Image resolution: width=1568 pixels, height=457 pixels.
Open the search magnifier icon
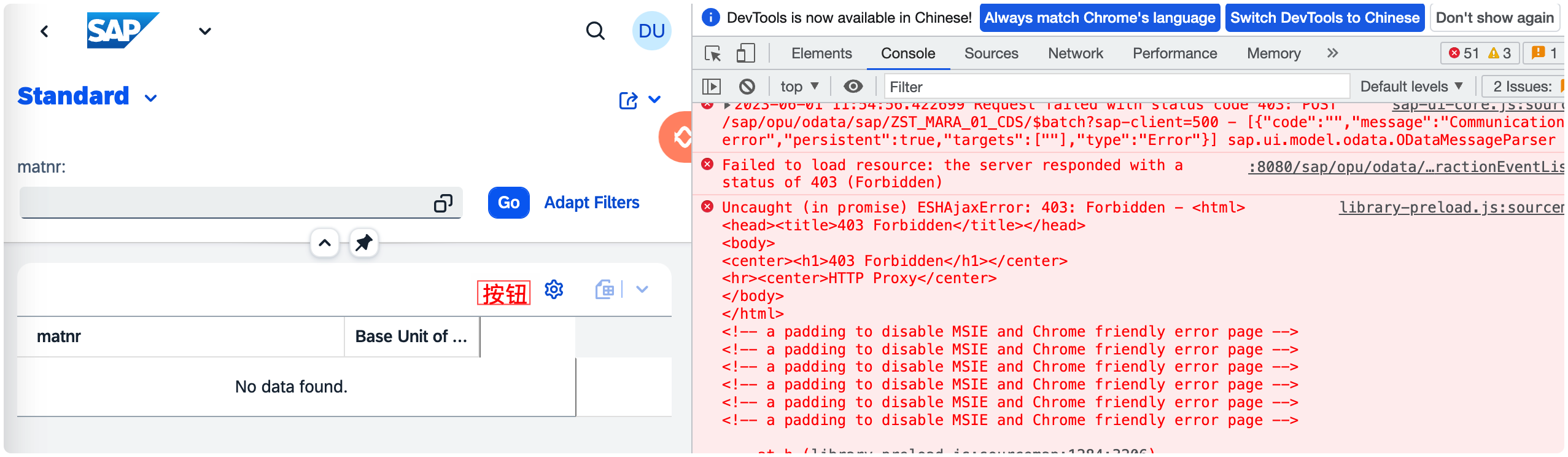[x=595, y=31]
